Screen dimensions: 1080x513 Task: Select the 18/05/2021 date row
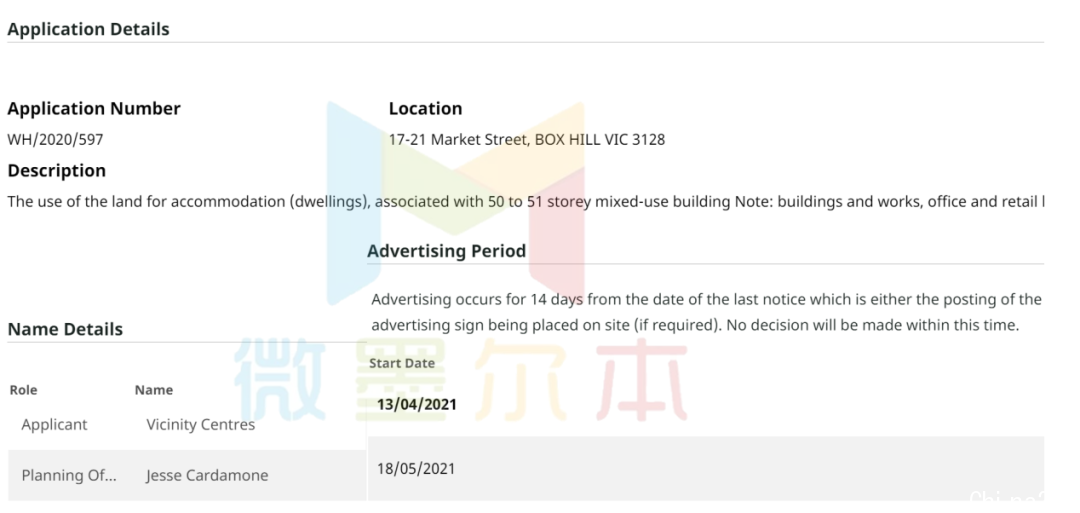[706, 468]
